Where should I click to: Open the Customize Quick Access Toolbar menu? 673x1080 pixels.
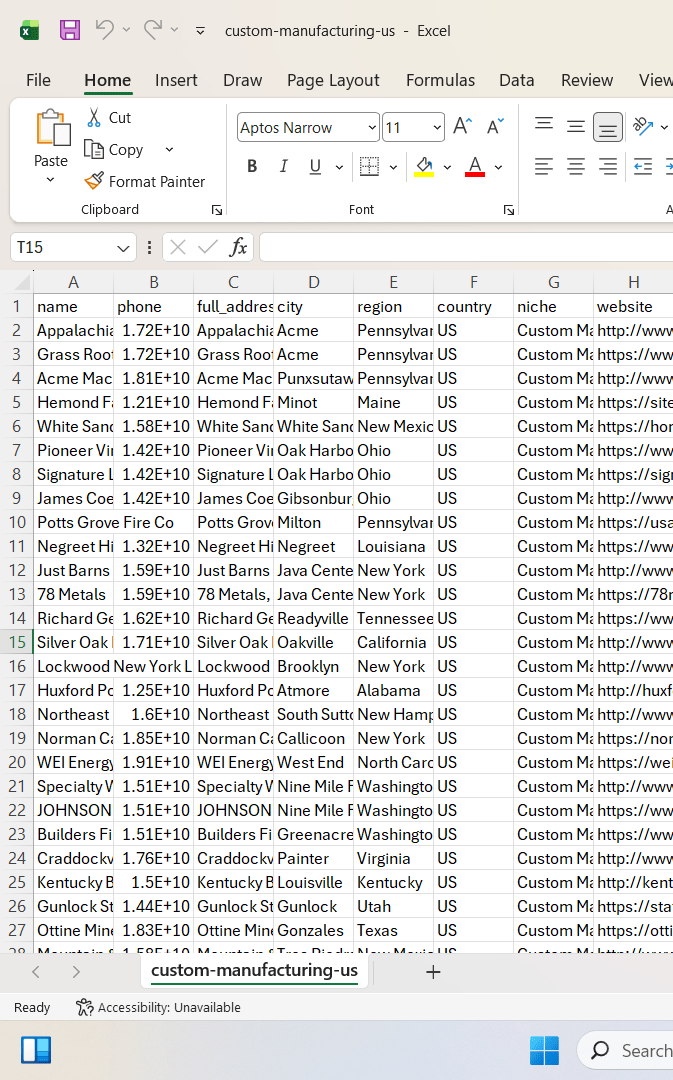pos(200,31)
